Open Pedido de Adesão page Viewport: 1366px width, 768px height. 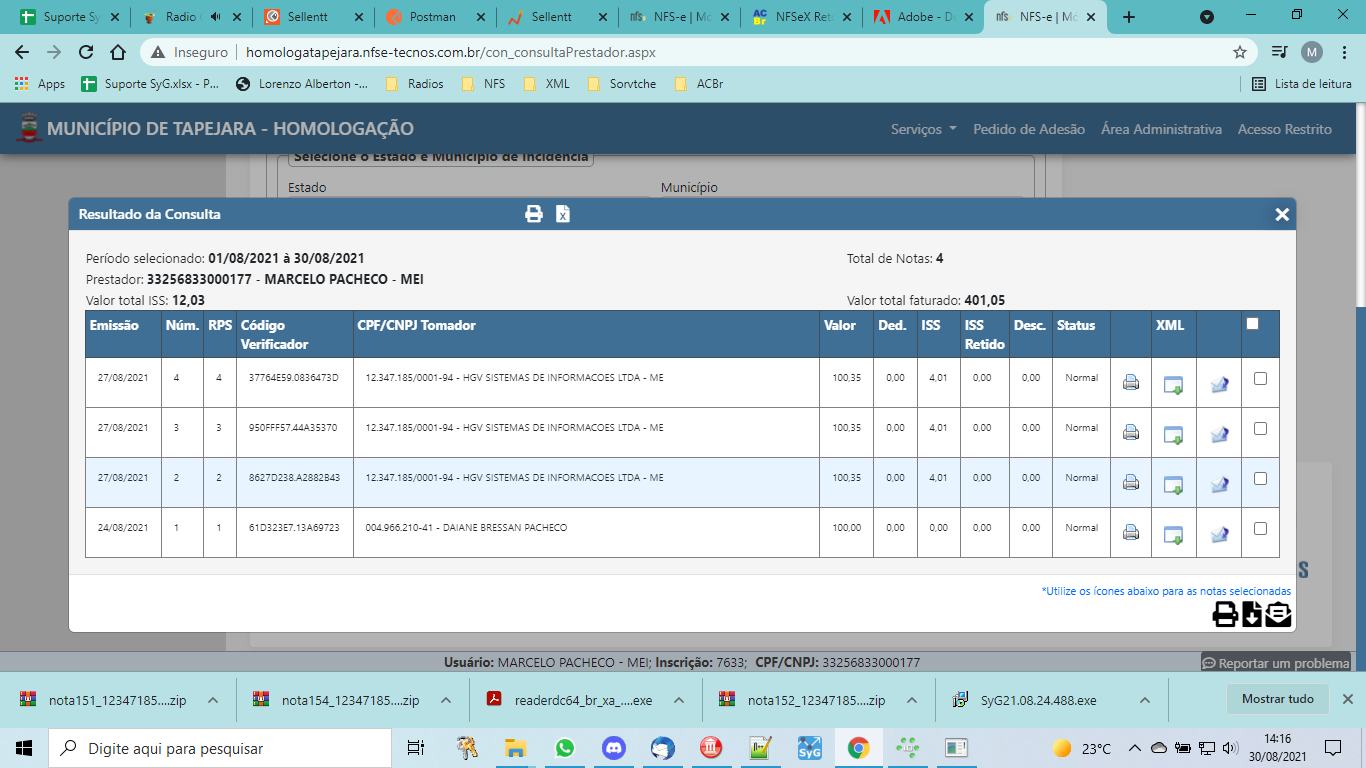click(1029, 129)
